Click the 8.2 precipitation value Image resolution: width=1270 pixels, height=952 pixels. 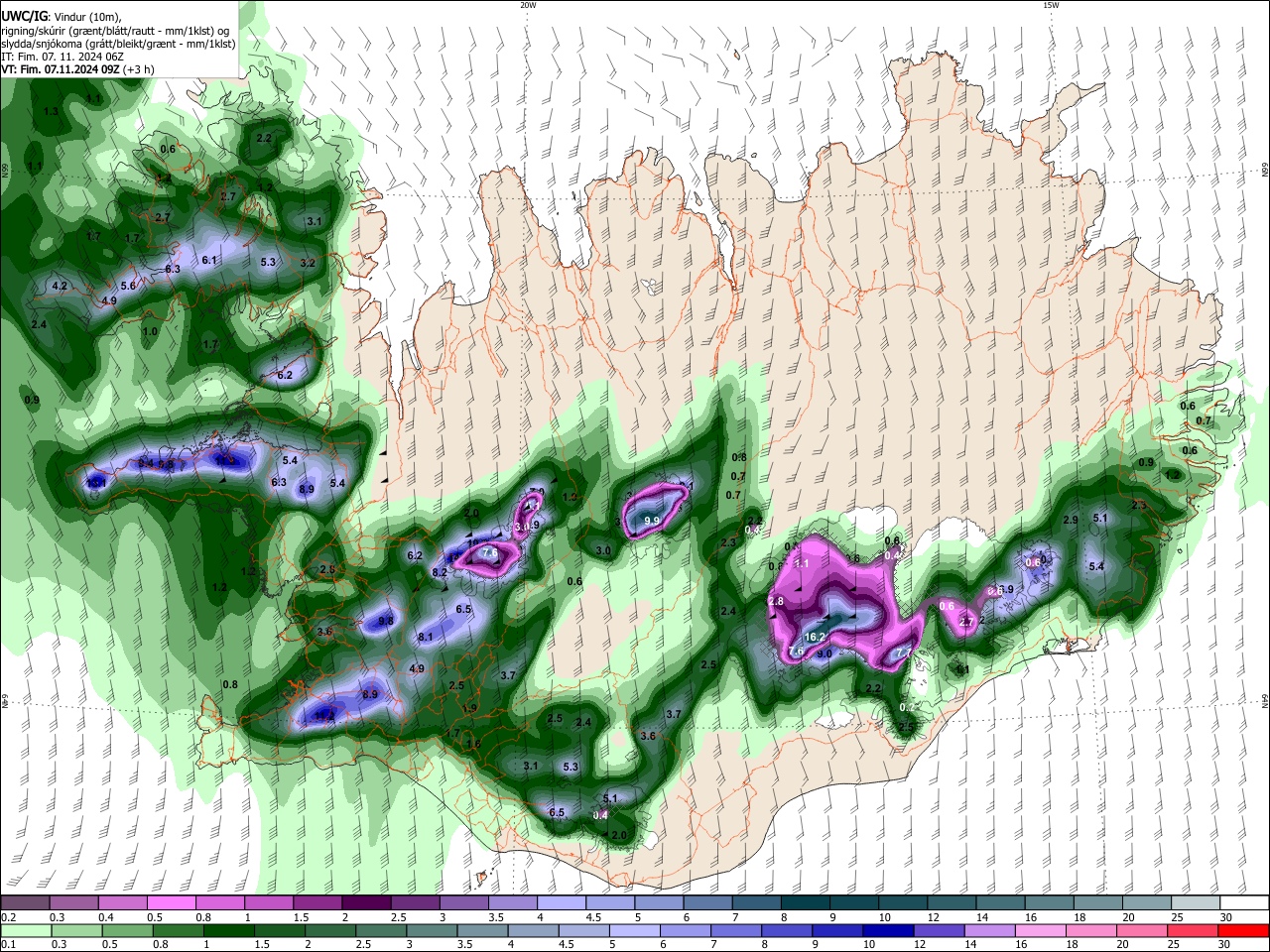(441, 573)
